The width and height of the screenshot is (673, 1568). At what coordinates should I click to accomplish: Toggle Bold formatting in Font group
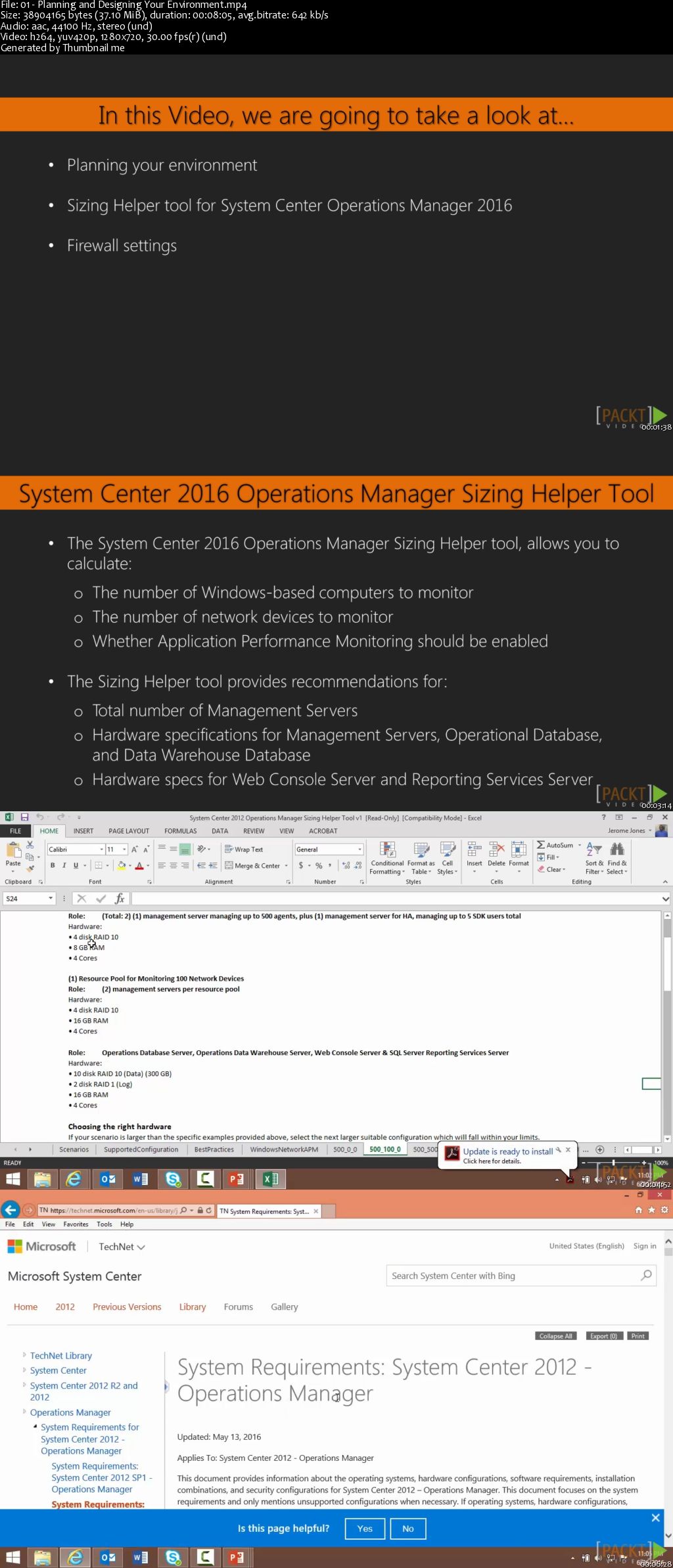click(x=53, y=866)
